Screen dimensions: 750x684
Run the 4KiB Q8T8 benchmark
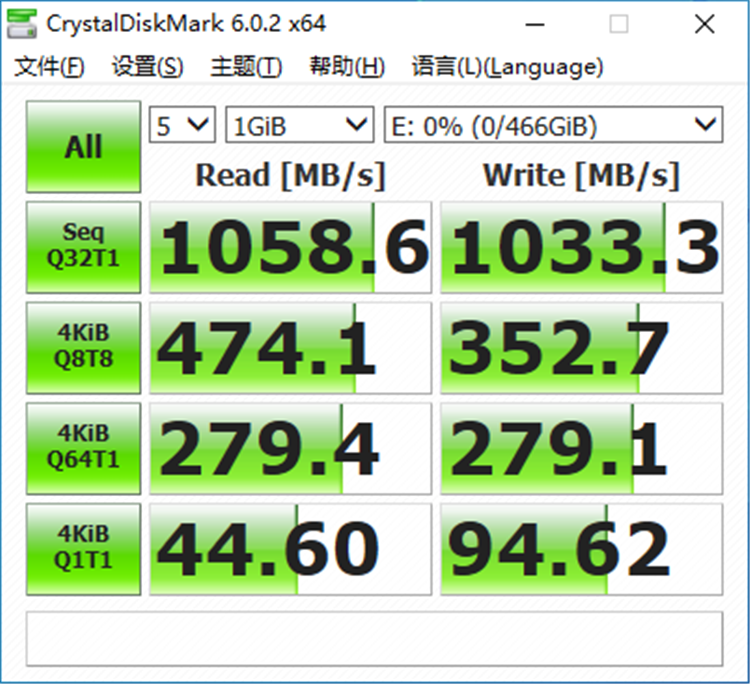(83, 347)
